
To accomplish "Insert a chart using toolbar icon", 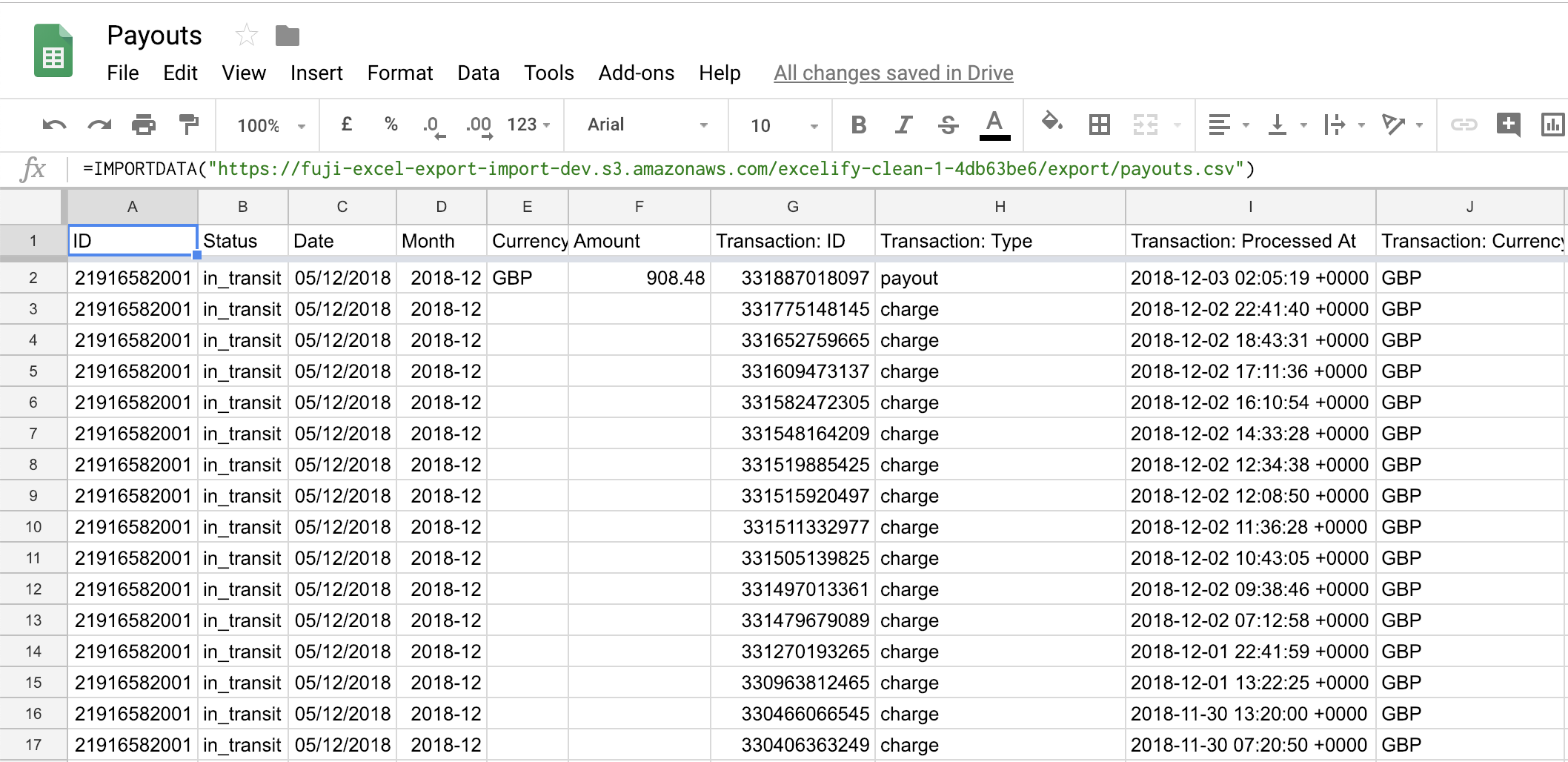I will (x=1552, y=125).
